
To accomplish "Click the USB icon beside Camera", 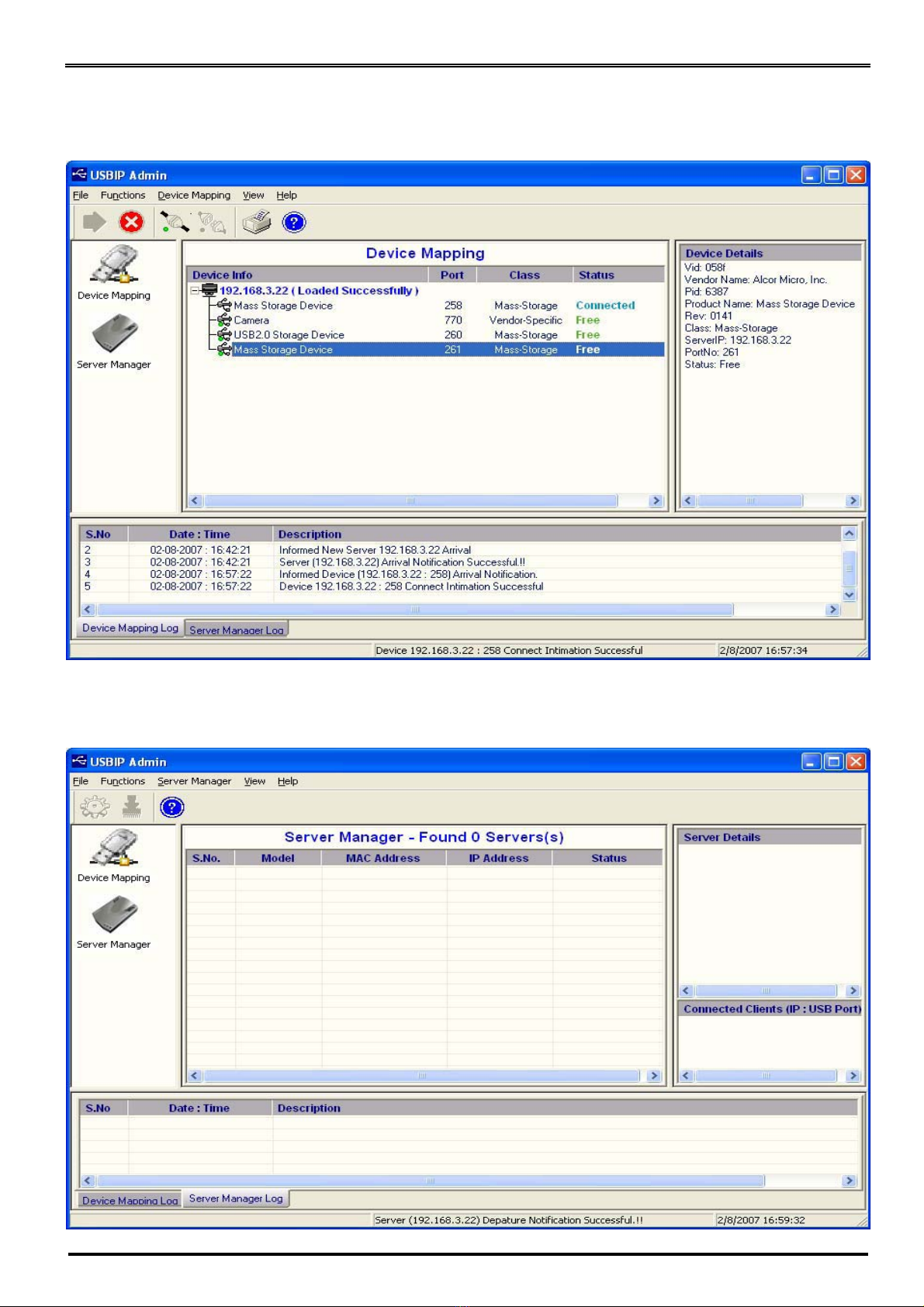I will click(224, 320).
